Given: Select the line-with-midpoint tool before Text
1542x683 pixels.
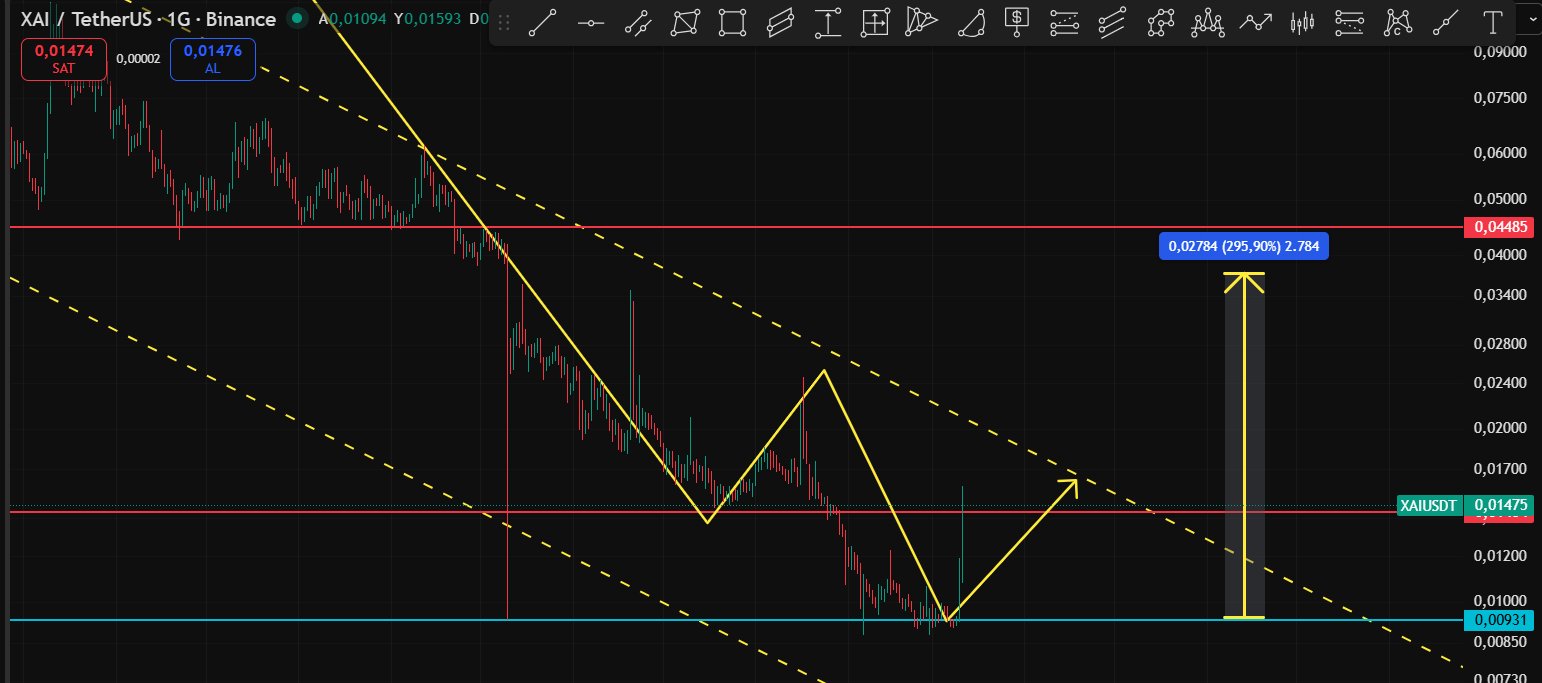Looking at the screenshot, I should point(1445,22).
